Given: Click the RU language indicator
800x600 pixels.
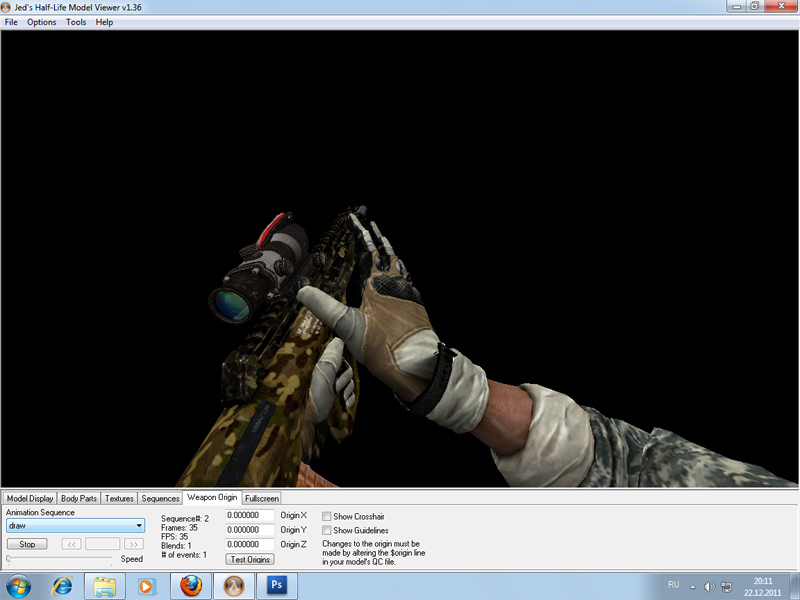Looking at the screenshot, I should coord(673,585).
